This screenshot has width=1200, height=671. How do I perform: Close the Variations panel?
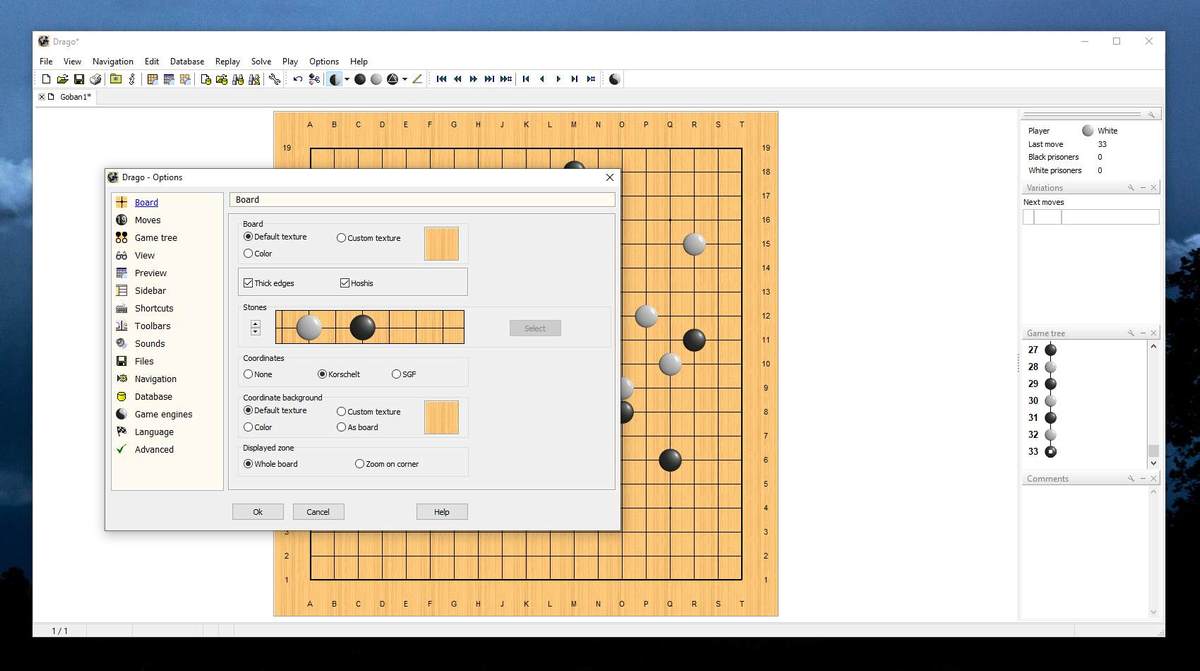pos(1153,188)
